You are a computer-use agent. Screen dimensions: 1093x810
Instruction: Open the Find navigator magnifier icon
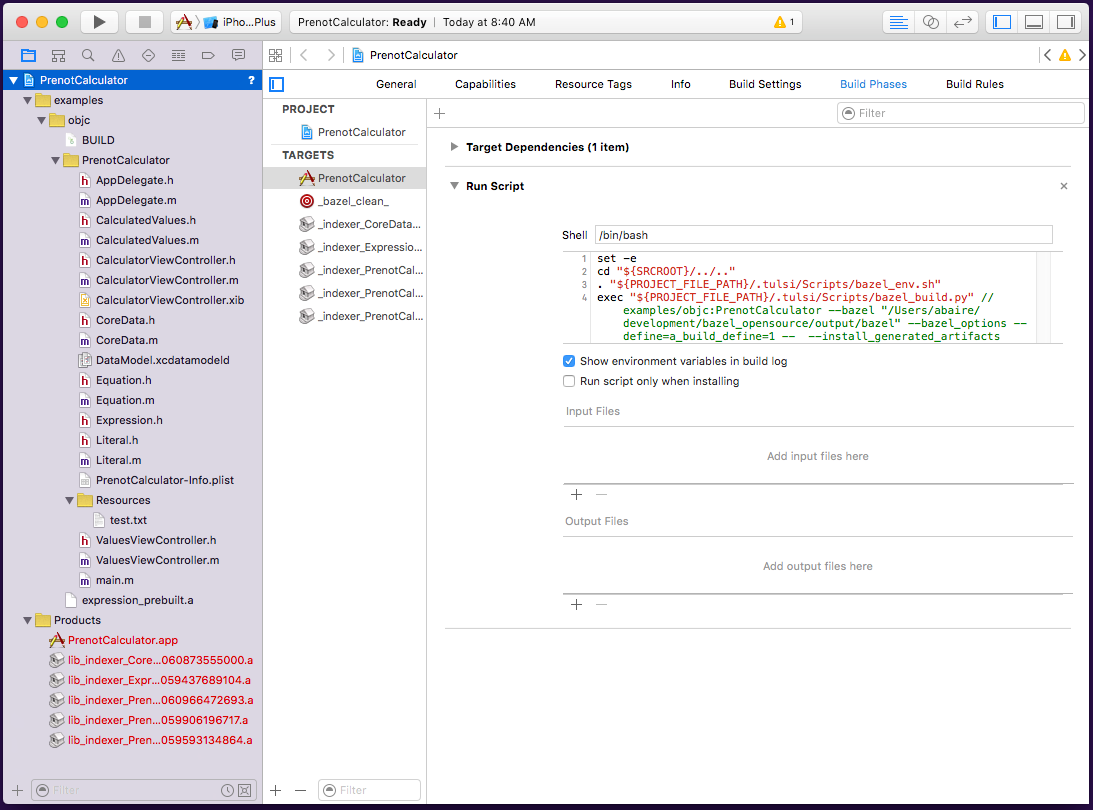click(x=88, y=55)
